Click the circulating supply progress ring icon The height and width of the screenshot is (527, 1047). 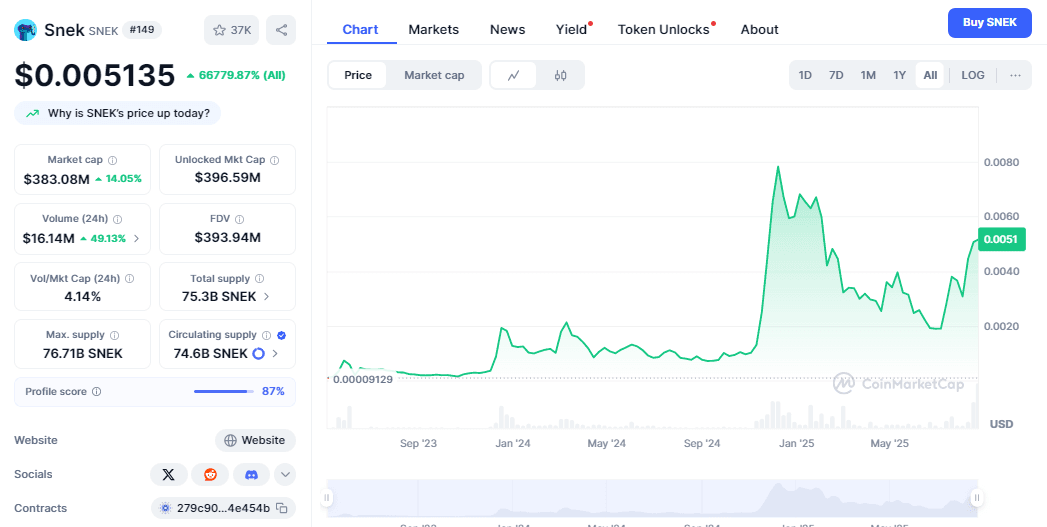(x=258, y=354)
